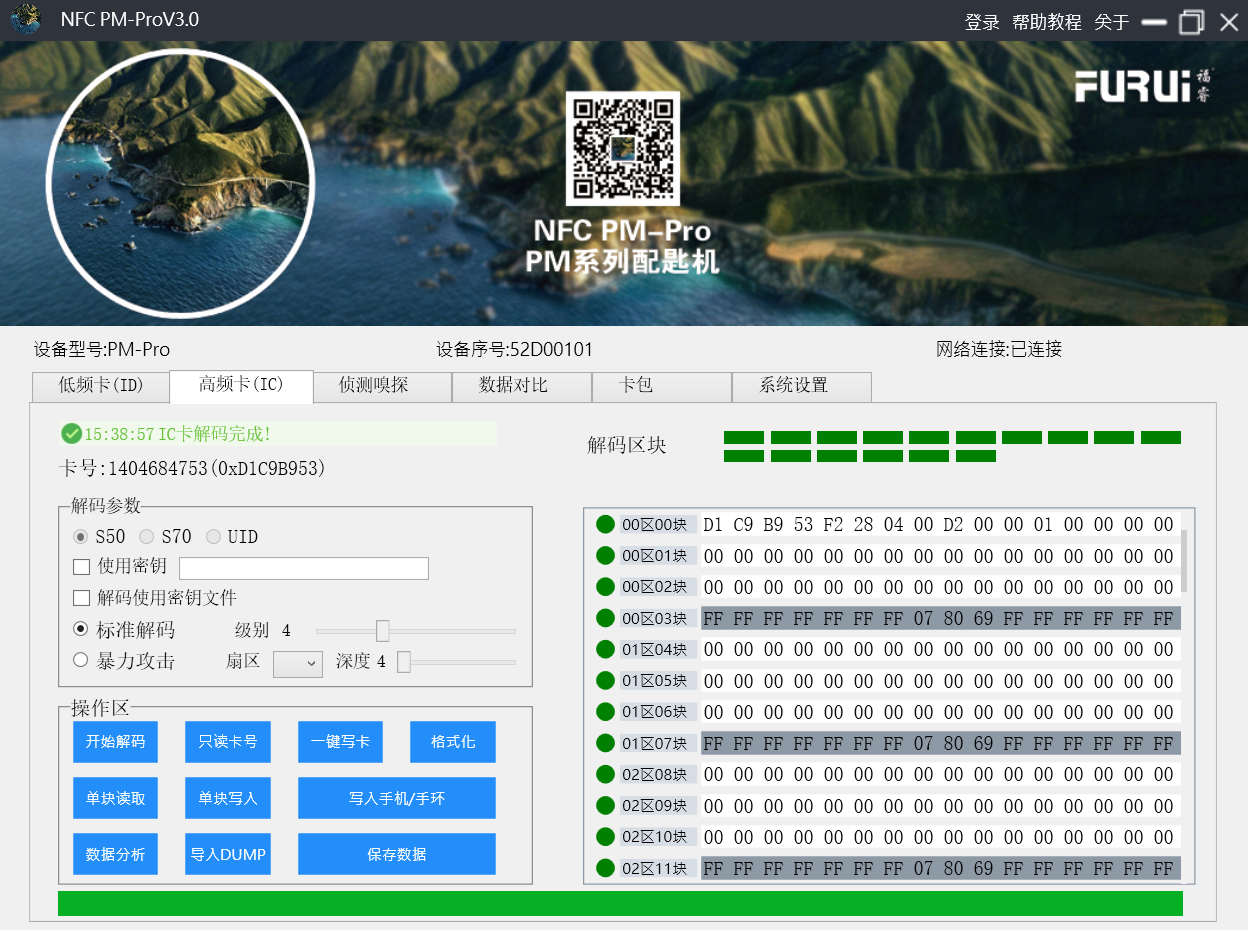
Task: Click green check icon beside IC卡解码完成 message
Action: [71, 434]
